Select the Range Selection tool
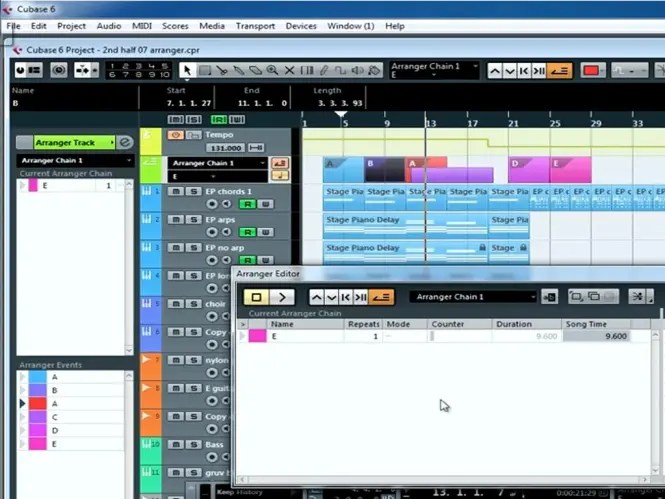Image resolution: width=665 pixels, height=499 pixels. pyautogui.click(x=205, y=70)
